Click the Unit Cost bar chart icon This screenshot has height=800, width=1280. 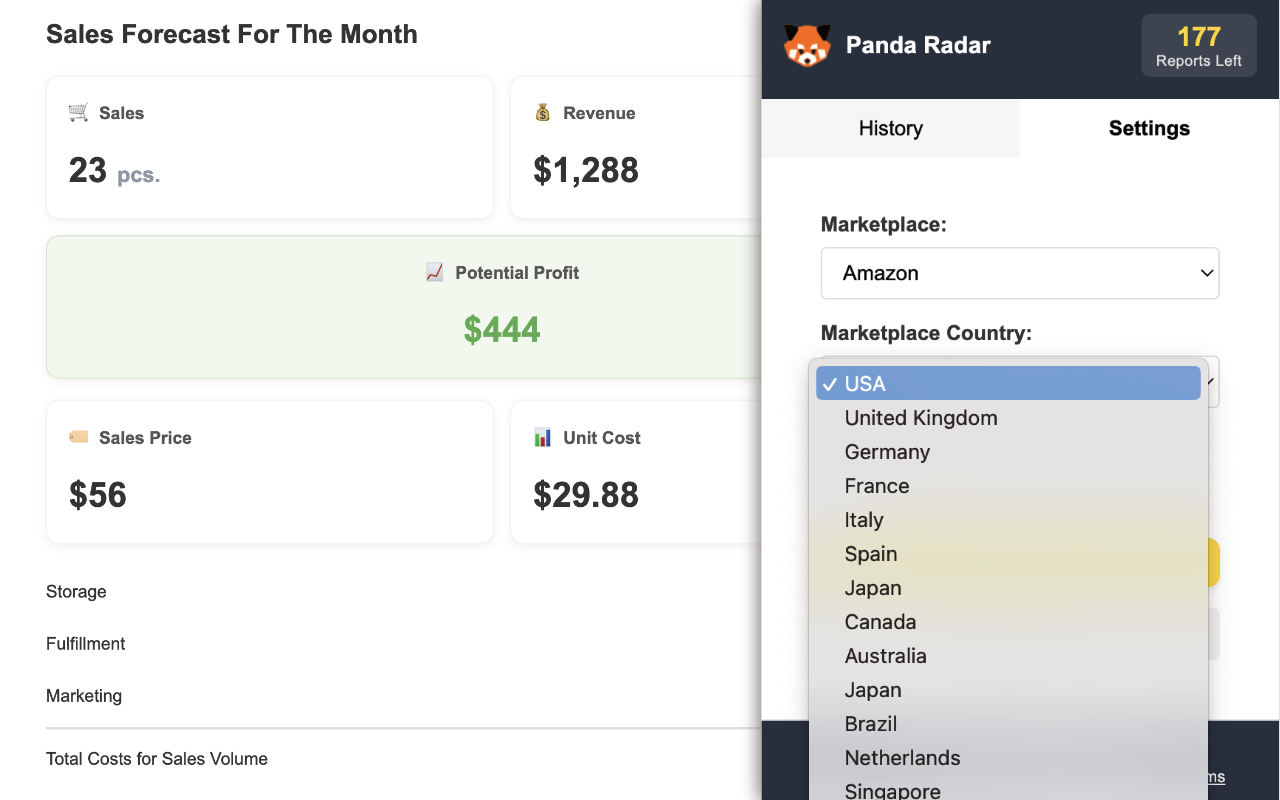coord(543,437)
